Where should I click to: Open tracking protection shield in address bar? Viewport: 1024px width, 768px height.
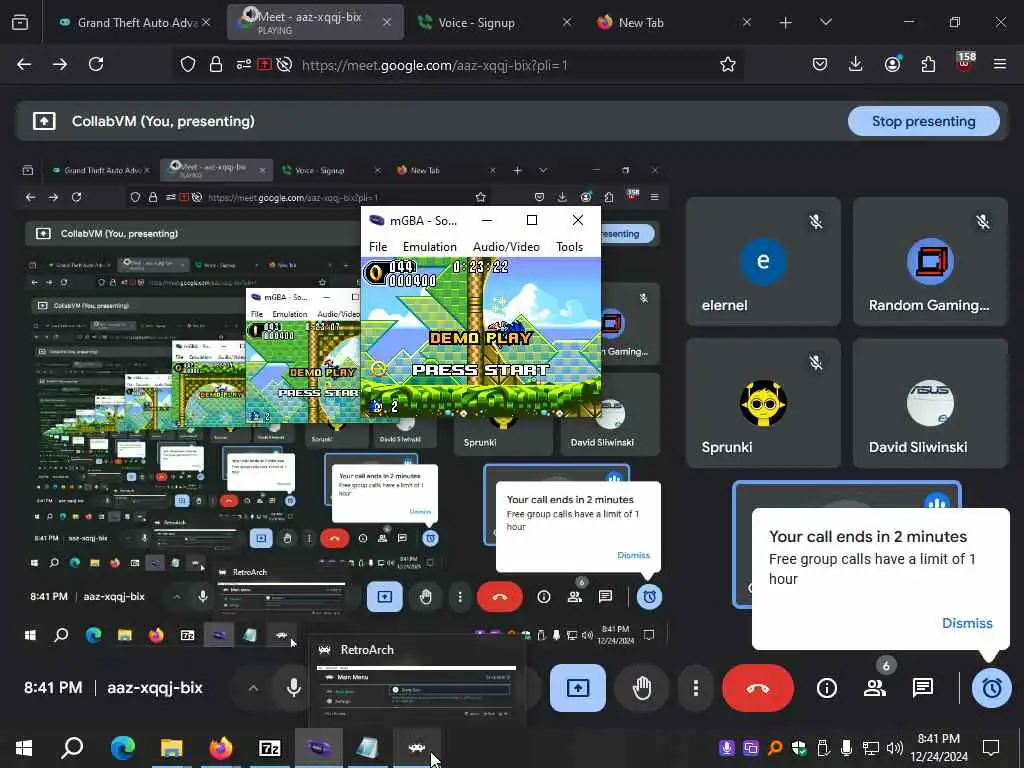pos(188,64)
